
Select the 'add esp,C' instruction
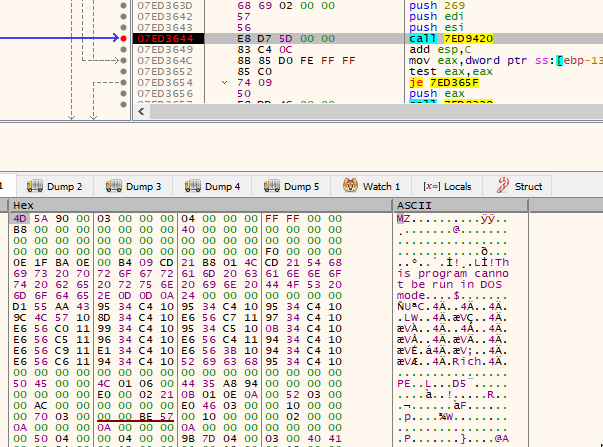(440, 50)
